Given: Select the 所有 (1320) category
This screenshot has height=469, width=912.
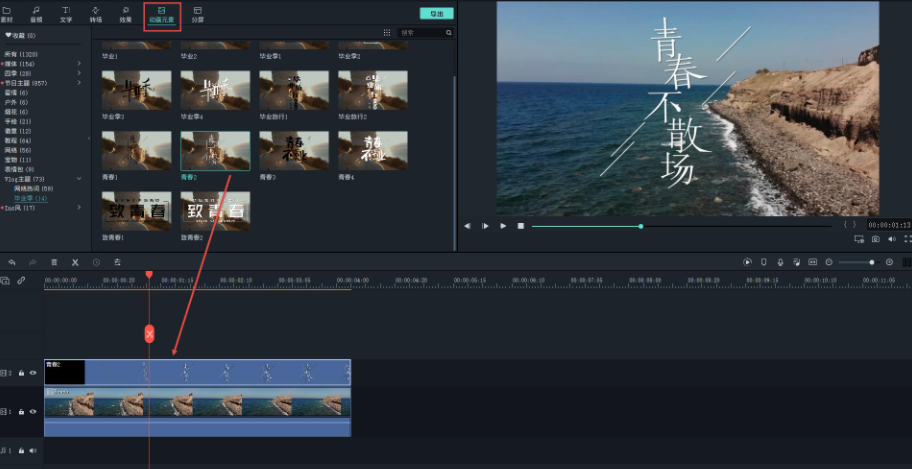Looking at the screenshot, I should coord(19,54).
